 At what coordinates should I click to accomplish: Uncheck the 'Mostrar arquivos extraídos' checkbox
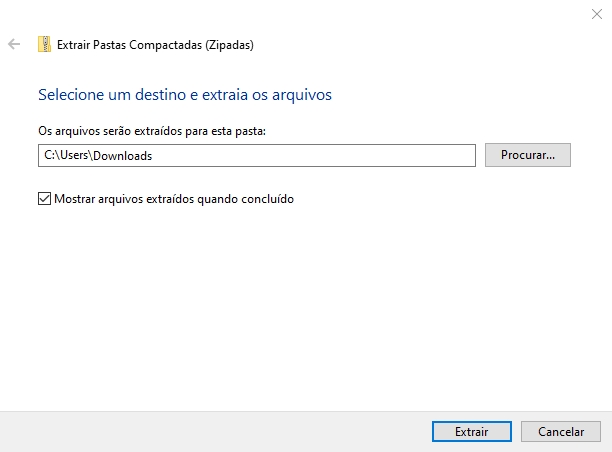tap(44, 199)
